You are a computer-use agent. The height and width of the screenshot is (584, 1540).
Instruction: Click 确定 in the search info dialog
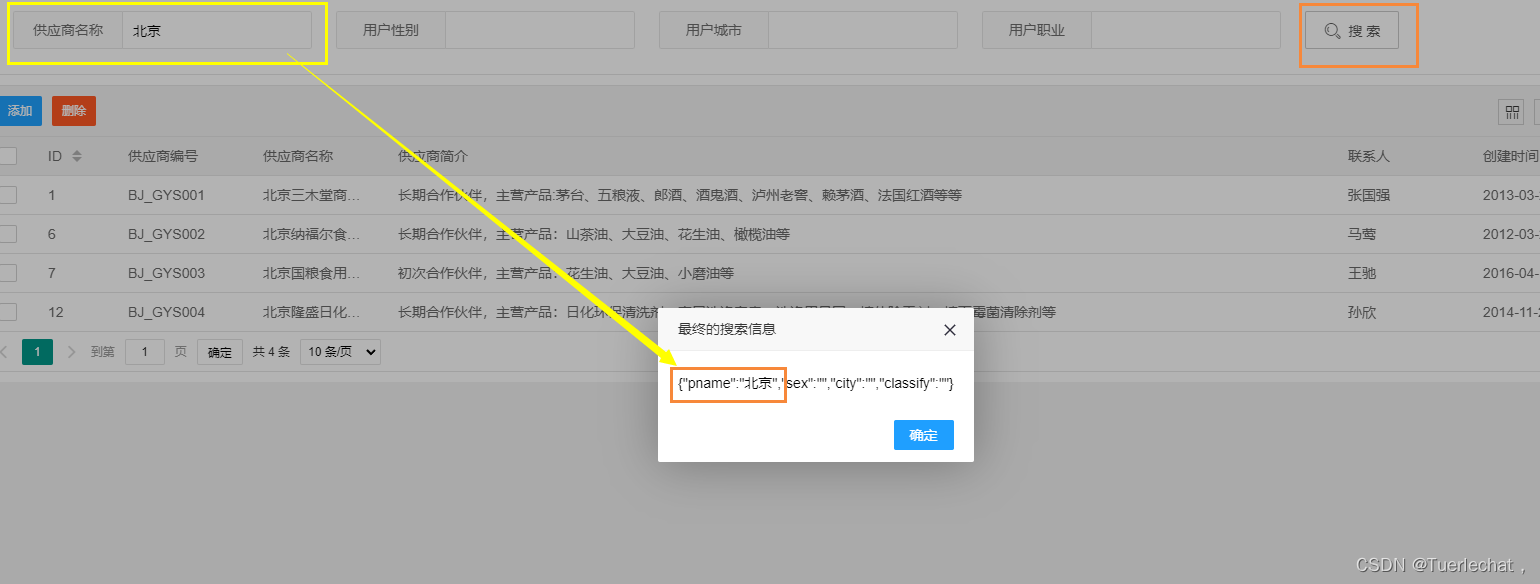[x=922, y=434]
